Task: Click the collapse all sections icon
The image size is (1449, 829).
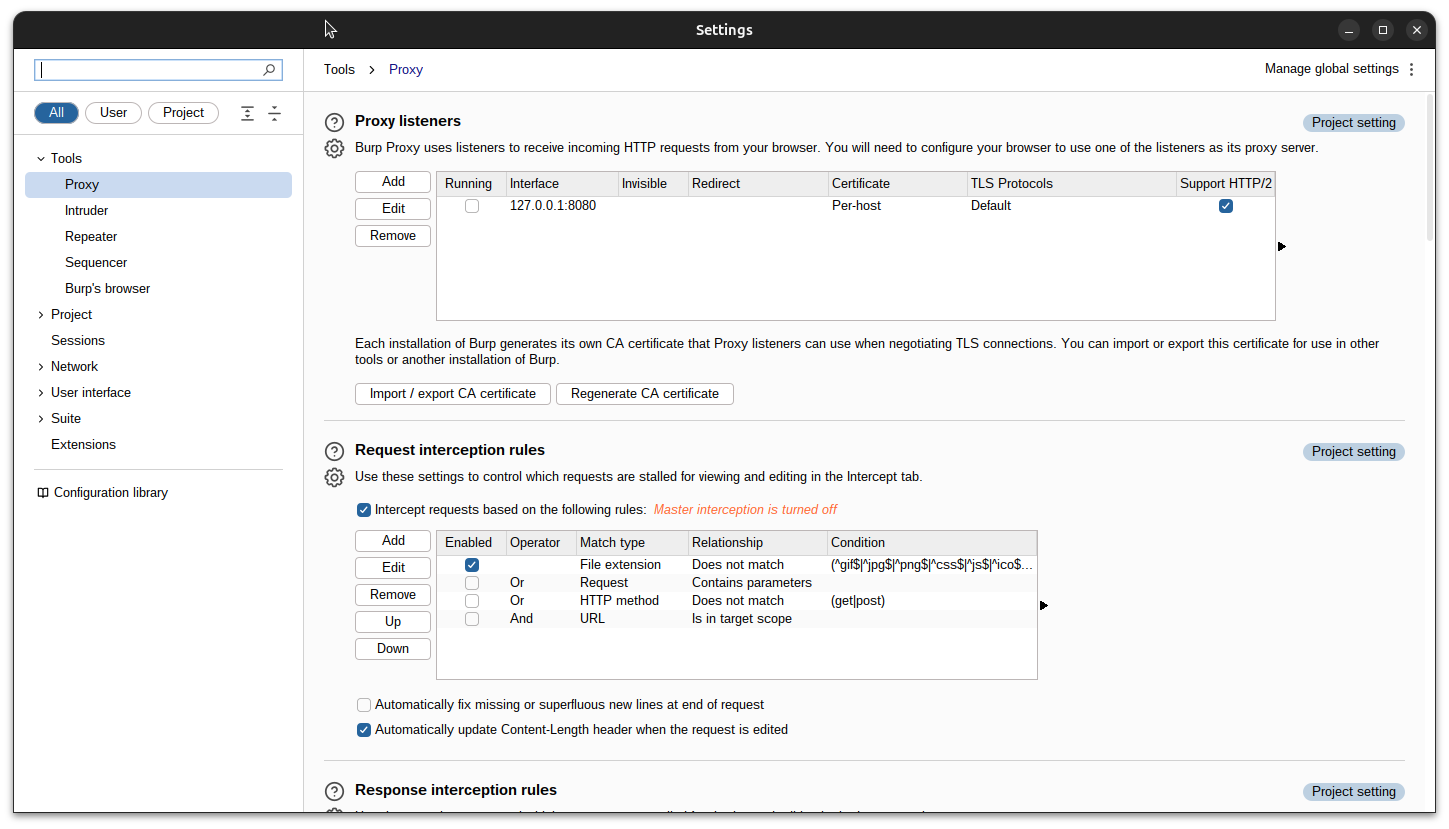Action: tap(274, 113)
